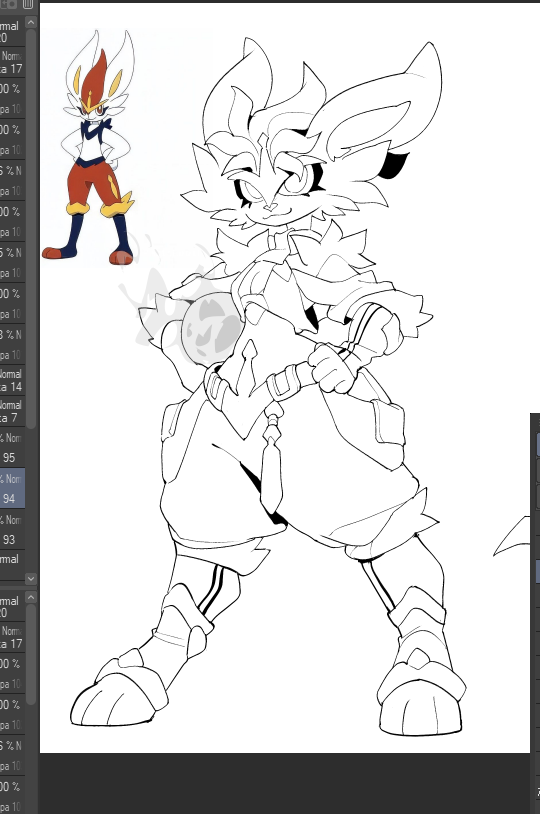The width and height of the screenshot is (540, 814).
Task: Select the layer numbered 95
Action: [12, 447]
